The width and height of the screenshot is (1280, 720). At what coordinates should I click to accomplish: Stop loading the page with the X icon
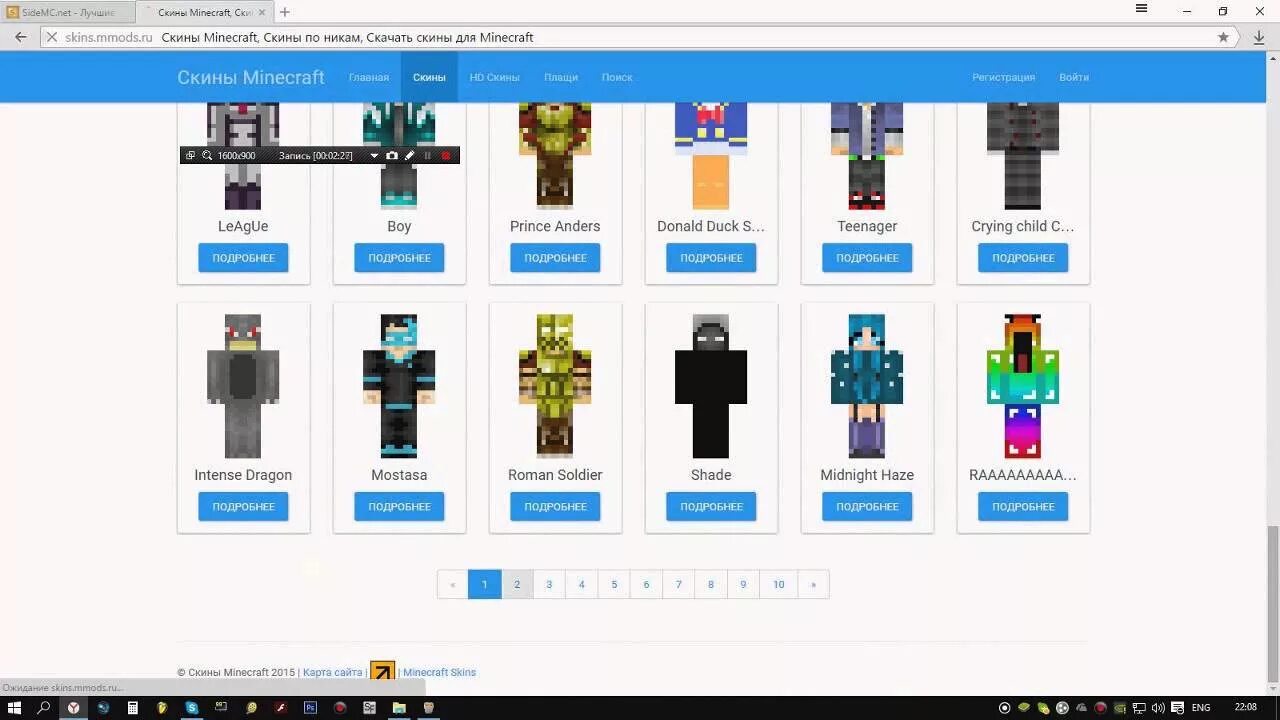click(51, 37)
